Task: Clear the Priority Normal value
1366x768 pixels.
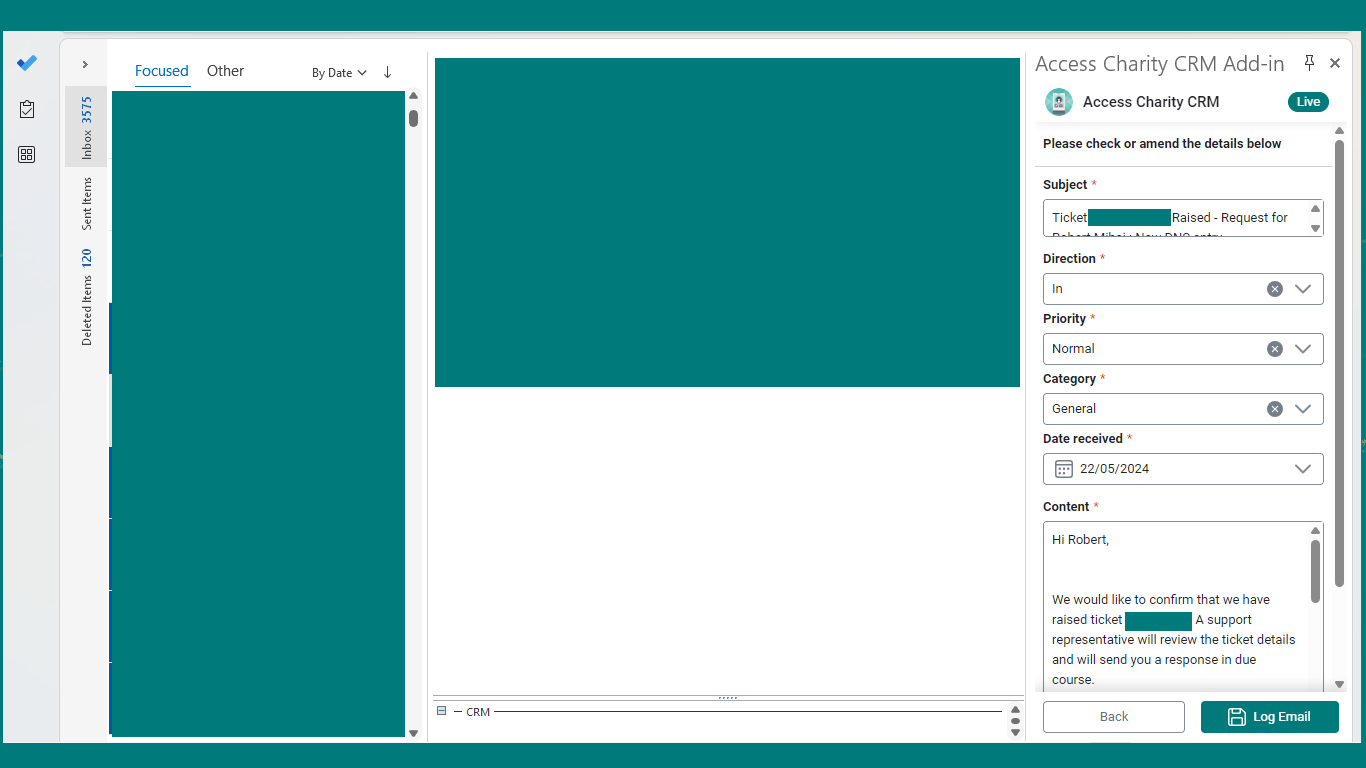Action: pyautogui.click(x=1275, y=349)
